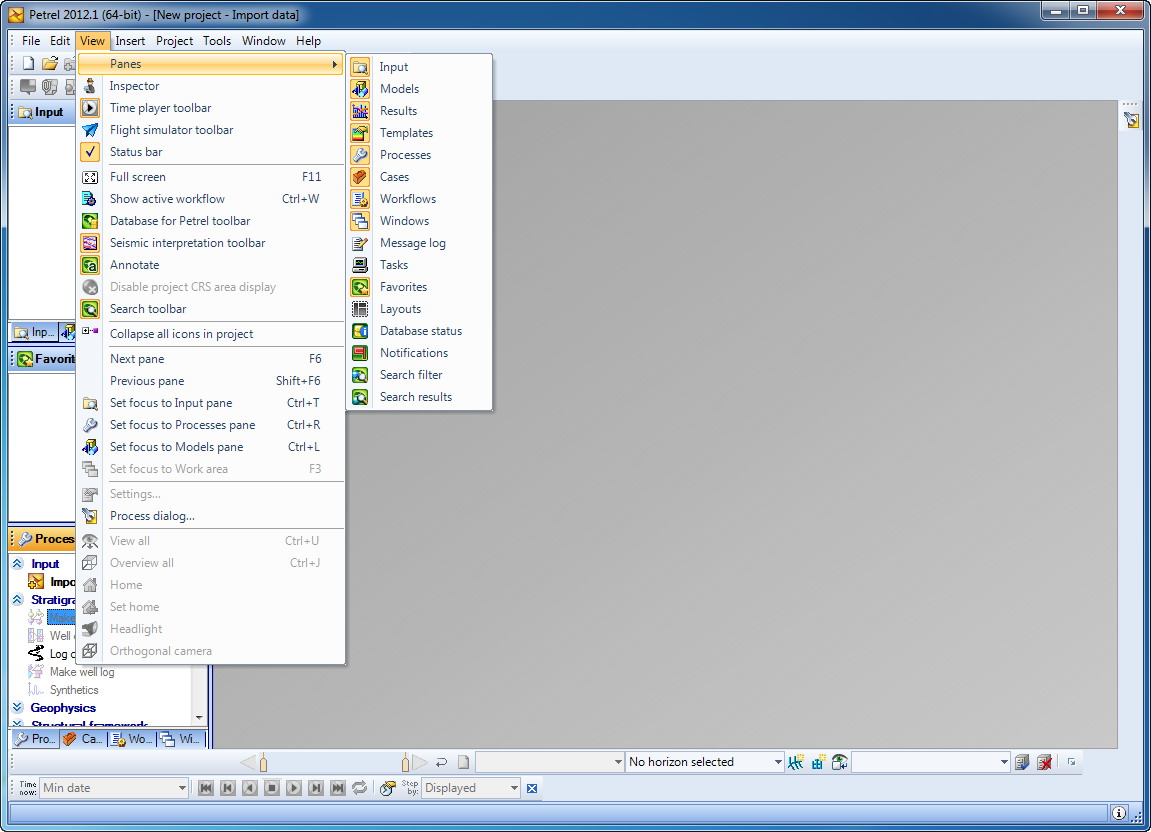This screenshot has width=1151, height=832.
Task: Collapse the Input group in Processes
Action: point(18,563)
